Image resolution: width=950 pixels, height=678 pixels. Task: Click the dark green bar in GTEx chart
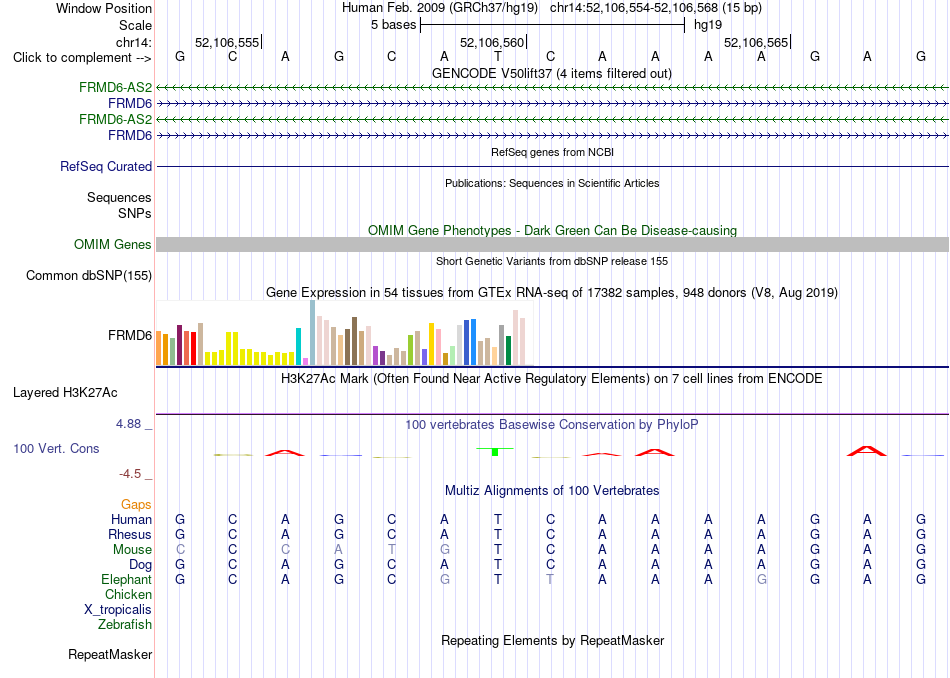tap(509, 350)
